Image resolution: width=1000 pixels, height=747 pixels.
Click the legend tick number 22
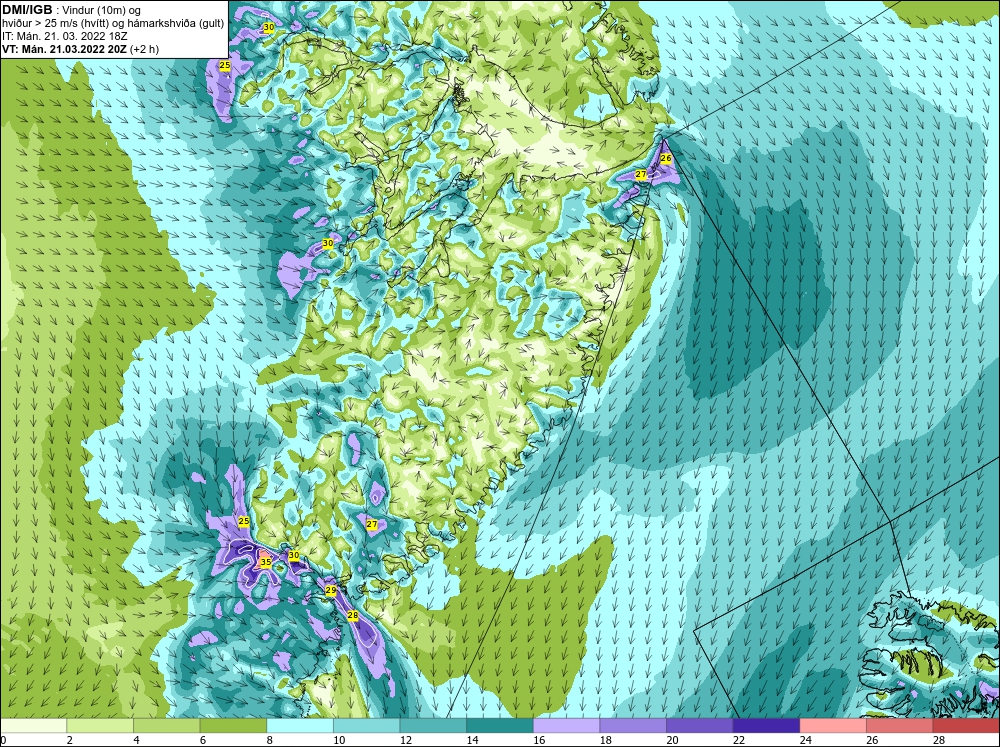(739, 740)
